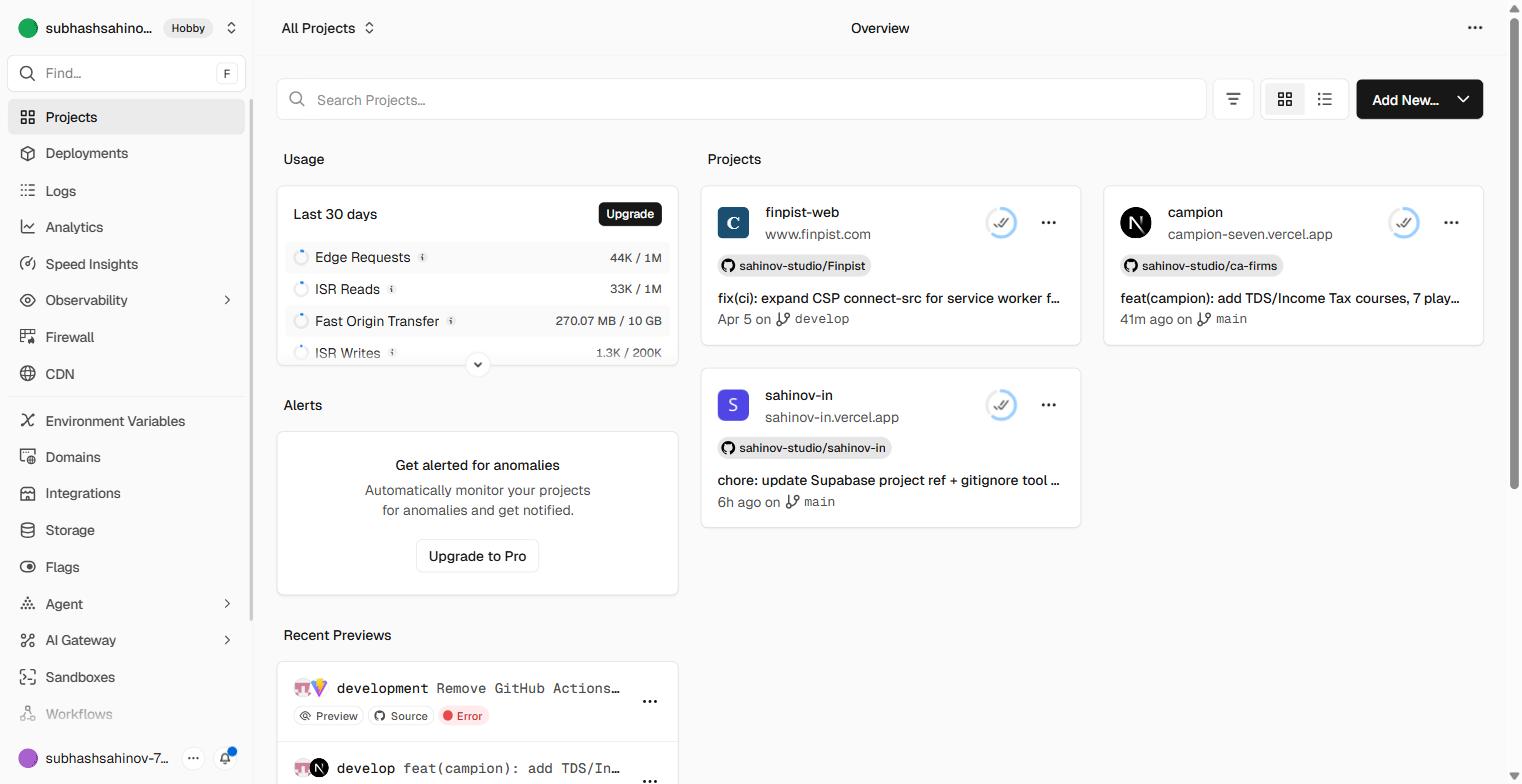Click the Edge Requests usage progress ring
Viewport: 1522px width, 784px height.
(x=301, y=257)
